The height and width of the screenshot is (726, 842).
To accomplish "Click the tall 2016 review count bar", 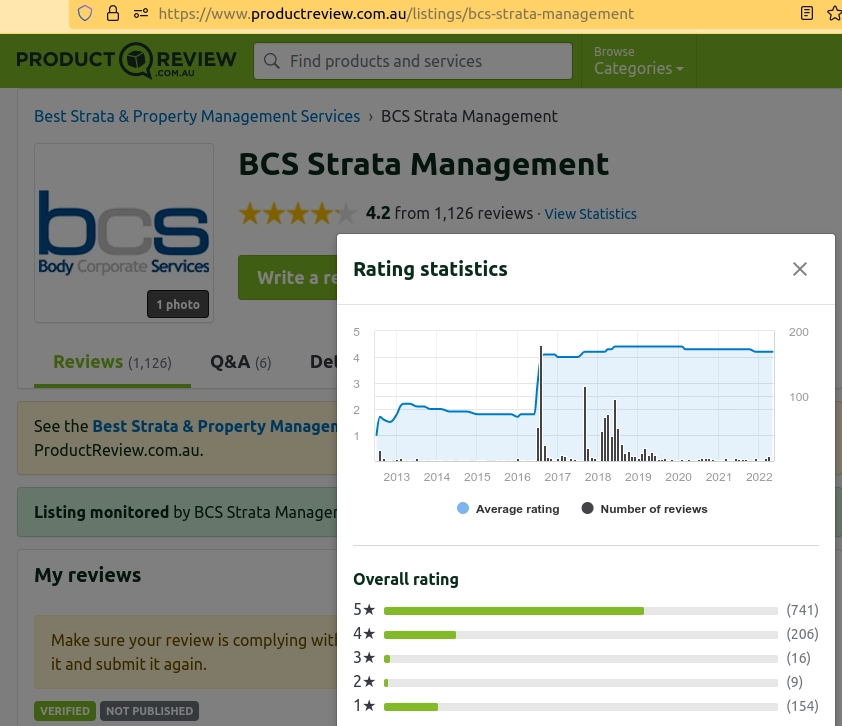I will pos(541,403).
